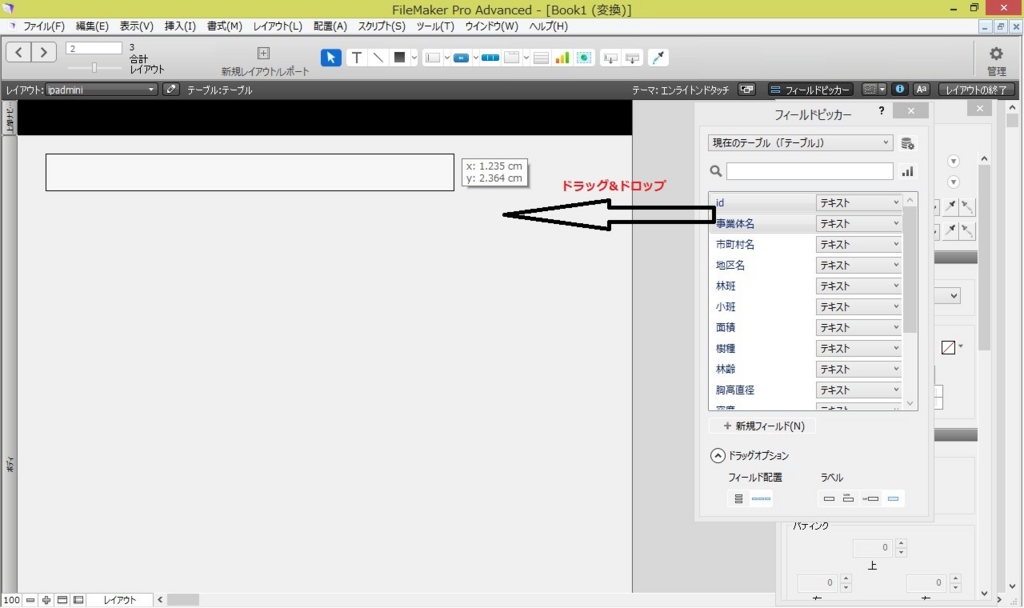The width and height of the screenshot is (1024, 608).
Task: Open the fill color slash swatch dropdown
Action: 961,347
